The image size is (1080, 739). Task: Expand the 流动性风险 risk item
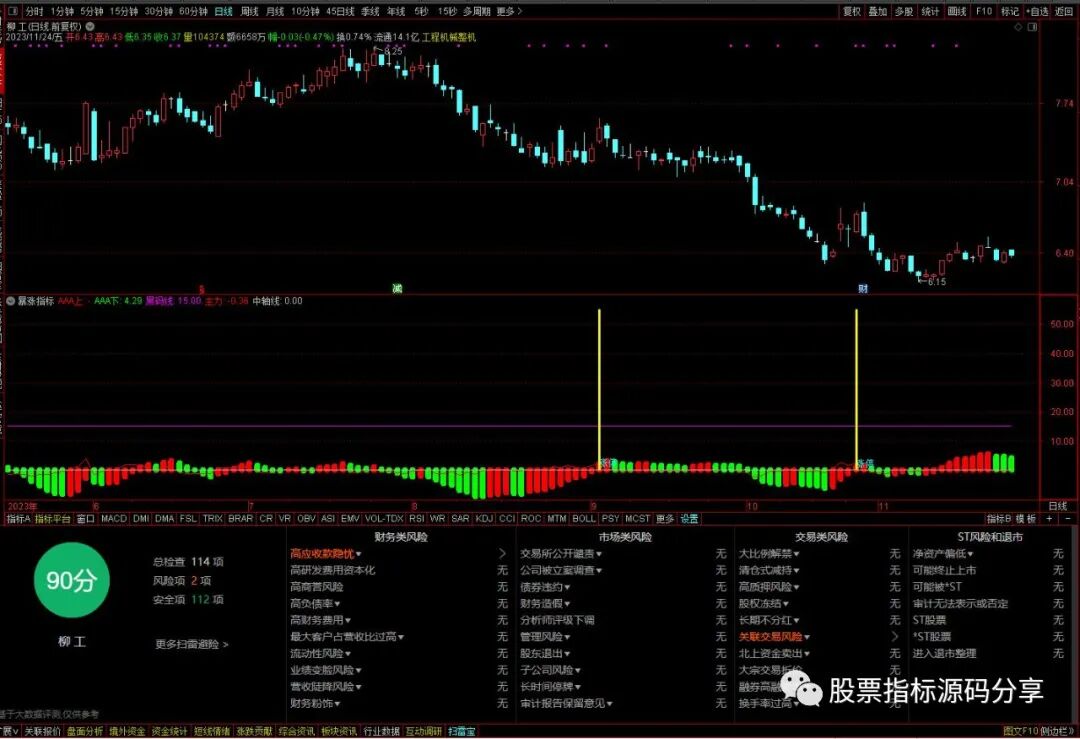tap(320, 653)
